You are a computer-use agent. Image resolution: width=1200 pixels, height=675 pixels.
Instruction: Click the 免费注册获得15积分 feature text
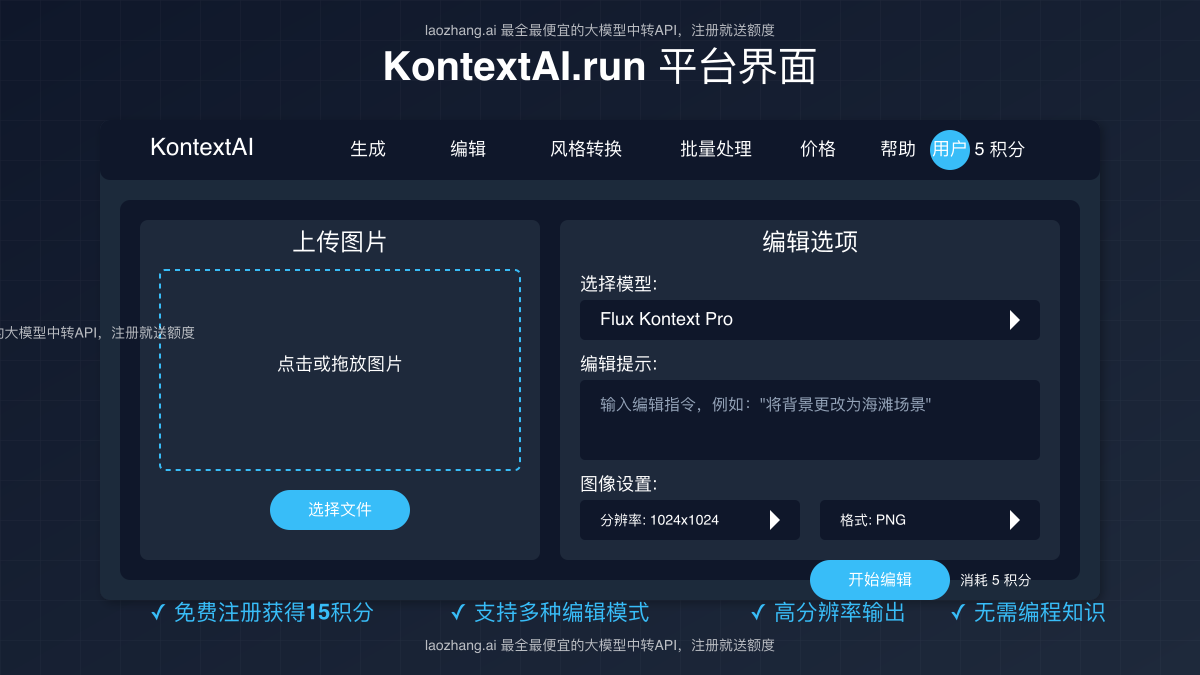pyautogui.click(x=273, y=612)
